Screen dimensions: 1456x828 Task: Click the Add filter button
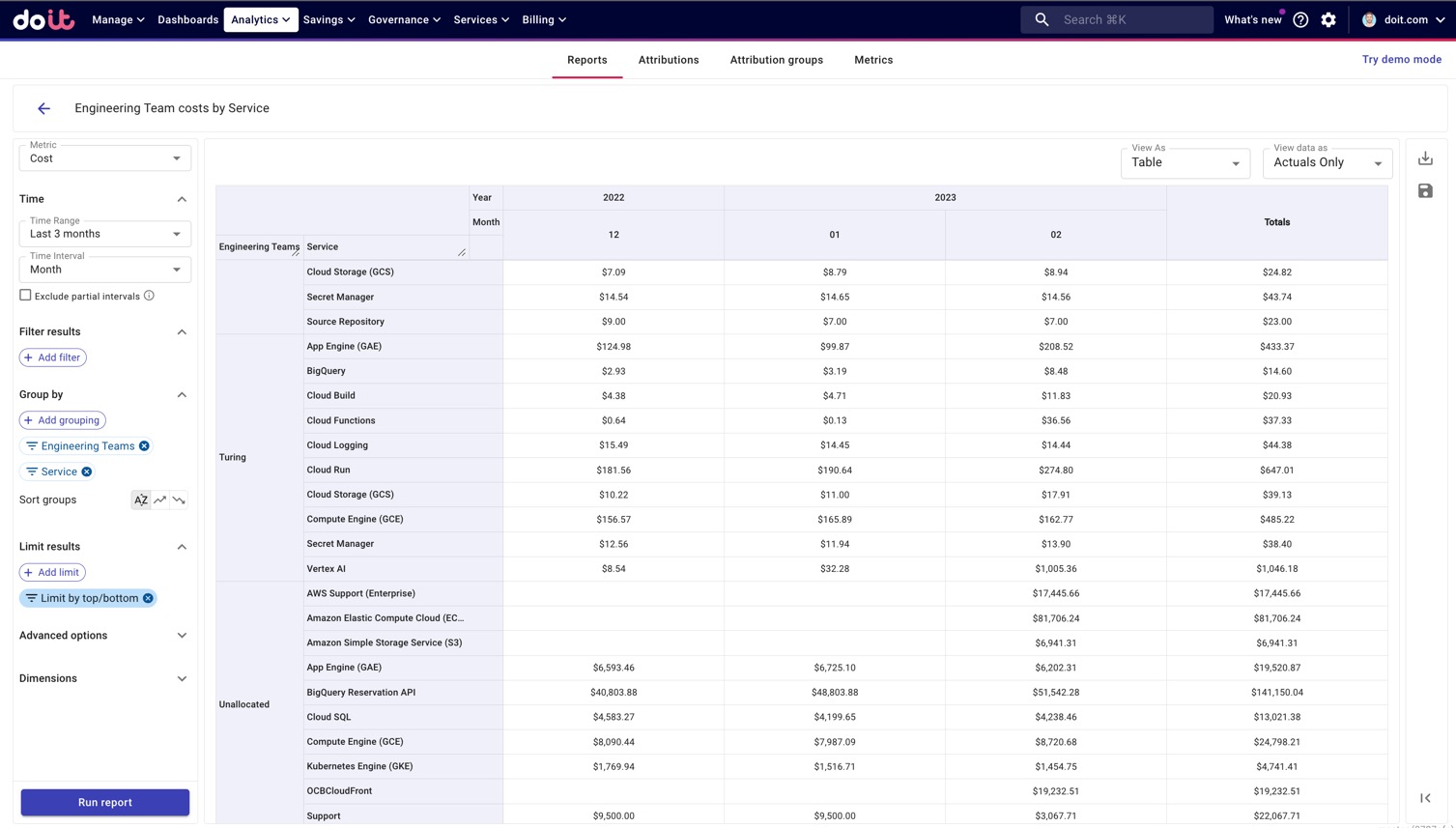click(52, 357)
